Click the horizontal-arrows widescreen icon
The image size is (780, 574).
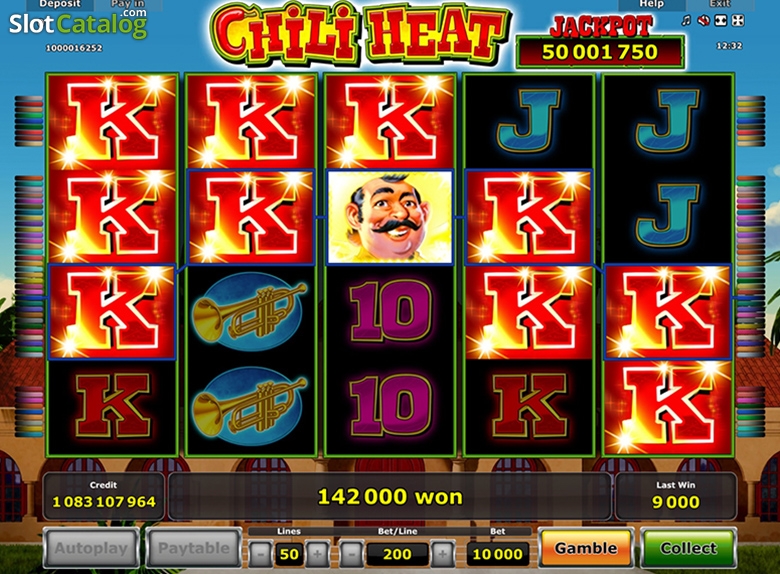(x=721, y=20)
